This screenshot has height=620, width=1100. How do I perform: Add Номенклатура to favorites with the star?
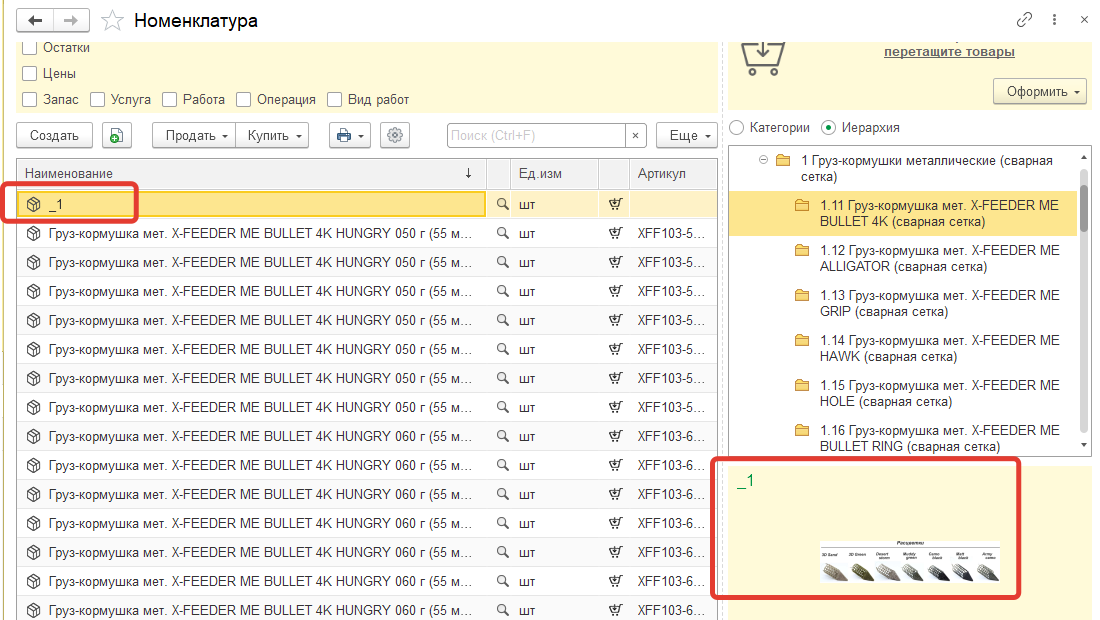[x=114, y=20]
